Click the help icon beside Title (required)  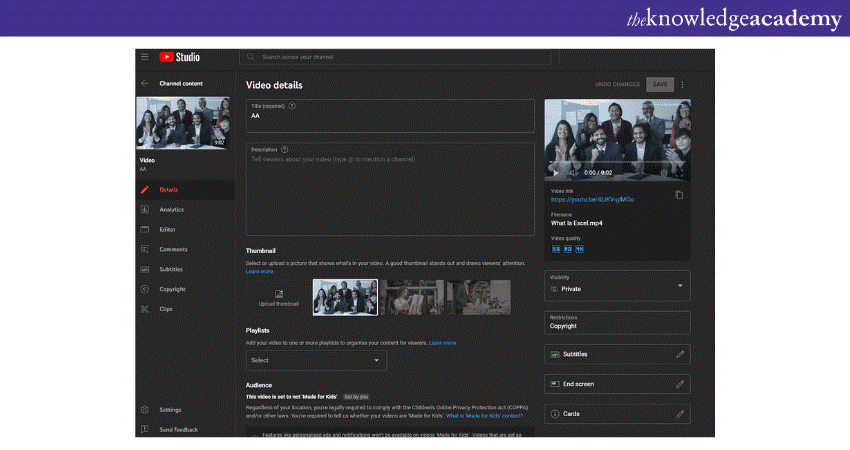292,105
